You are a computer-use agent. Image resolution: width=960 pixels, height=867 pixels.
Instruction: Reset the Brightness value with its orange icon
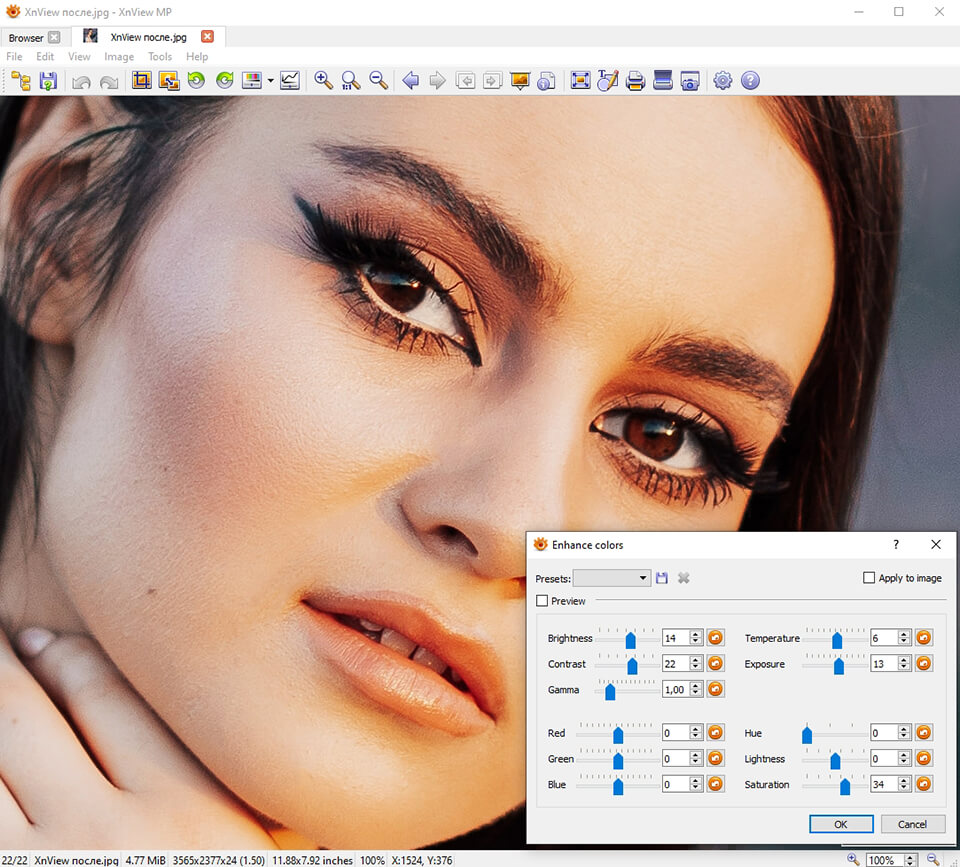pos(716,637)
